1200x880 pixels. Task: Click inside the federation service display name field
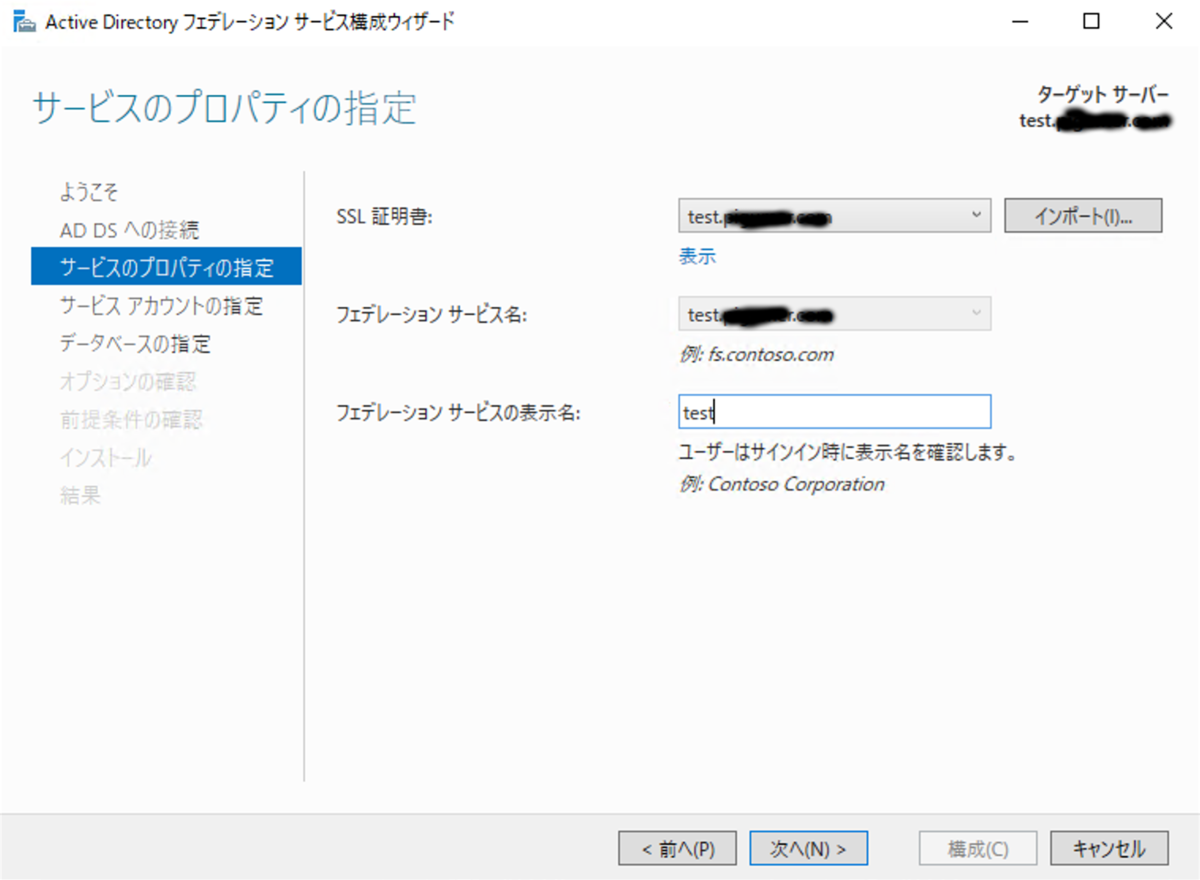834,411
